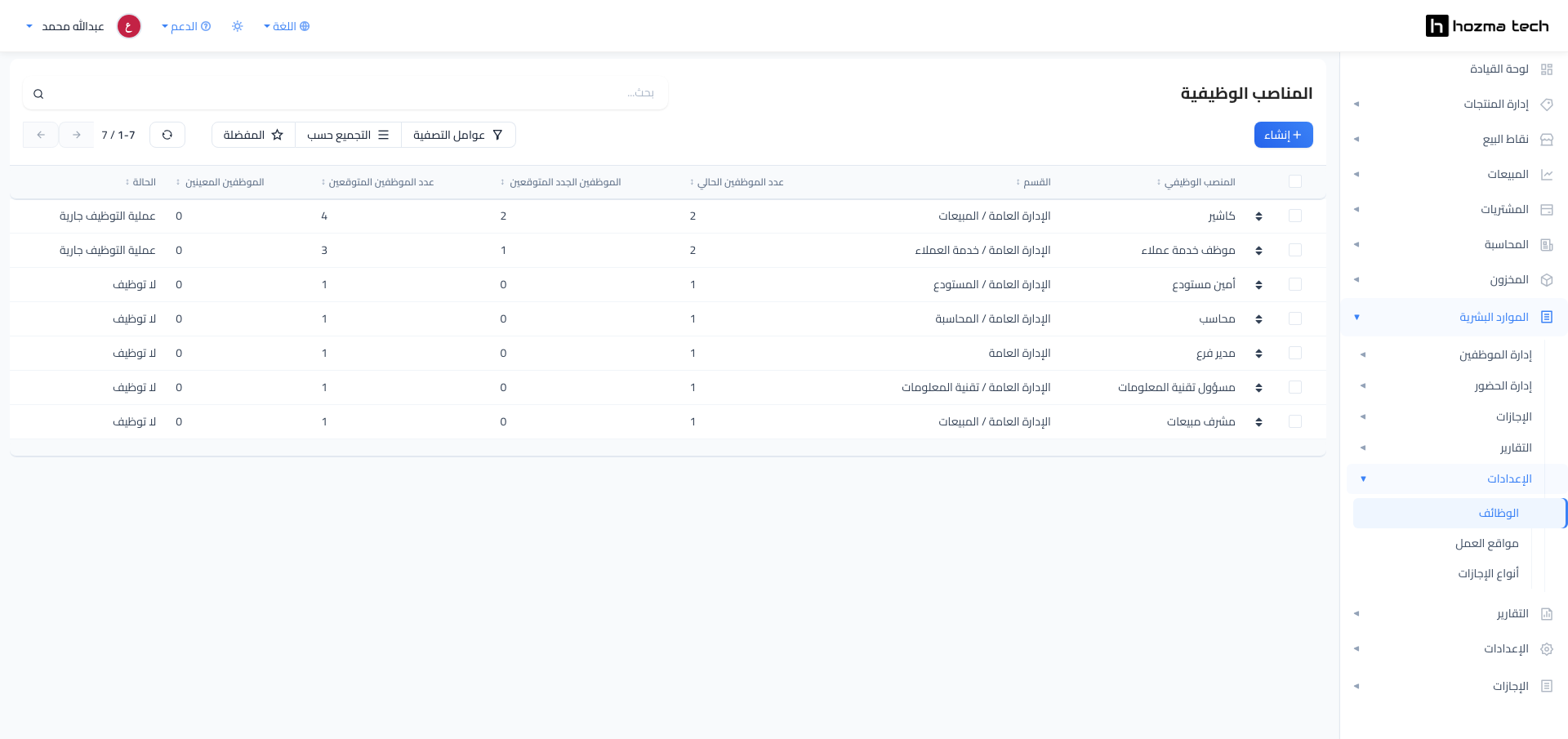Screen dimensions: 1568x739
Task: Open the مواقع العمل menu item
Action: point(1486,544)
